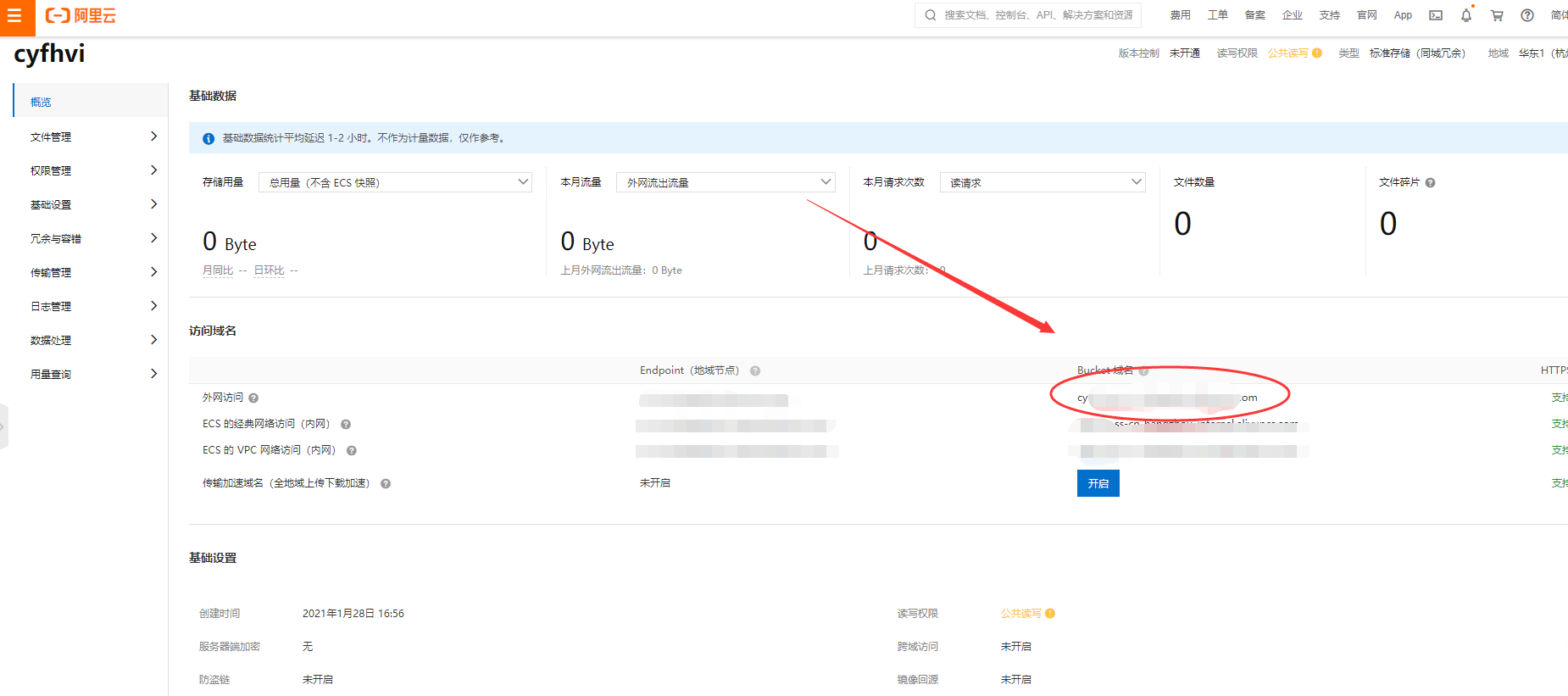Image resolution: width=1568 pixels, height=696 pixels.
Task: Open the Cloud Shell terminal icon
Action: [x=1435, y=15]
